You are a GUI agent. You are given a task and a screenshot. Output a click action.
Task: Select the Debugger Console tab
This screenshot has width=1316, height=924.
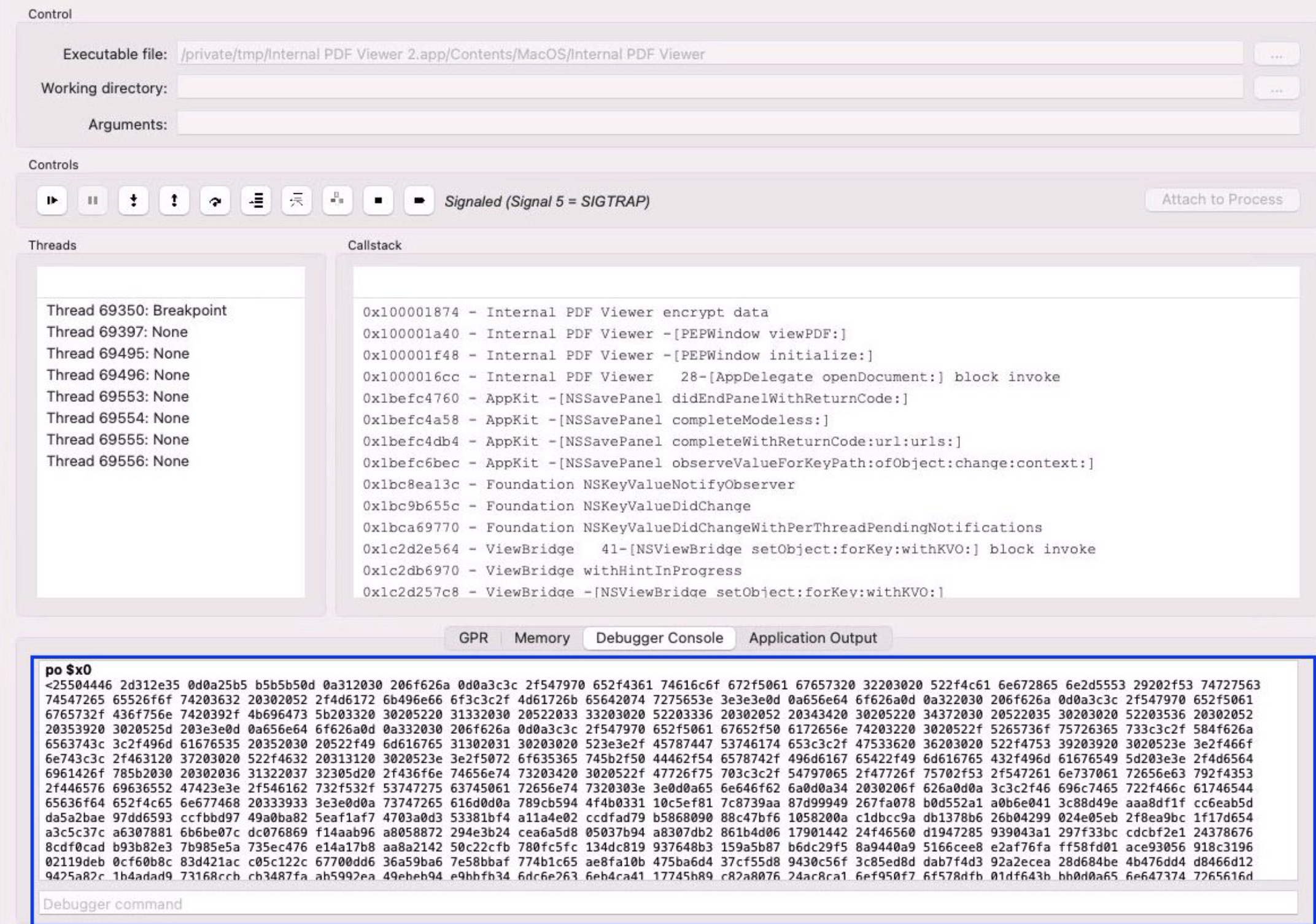(659, 638)
